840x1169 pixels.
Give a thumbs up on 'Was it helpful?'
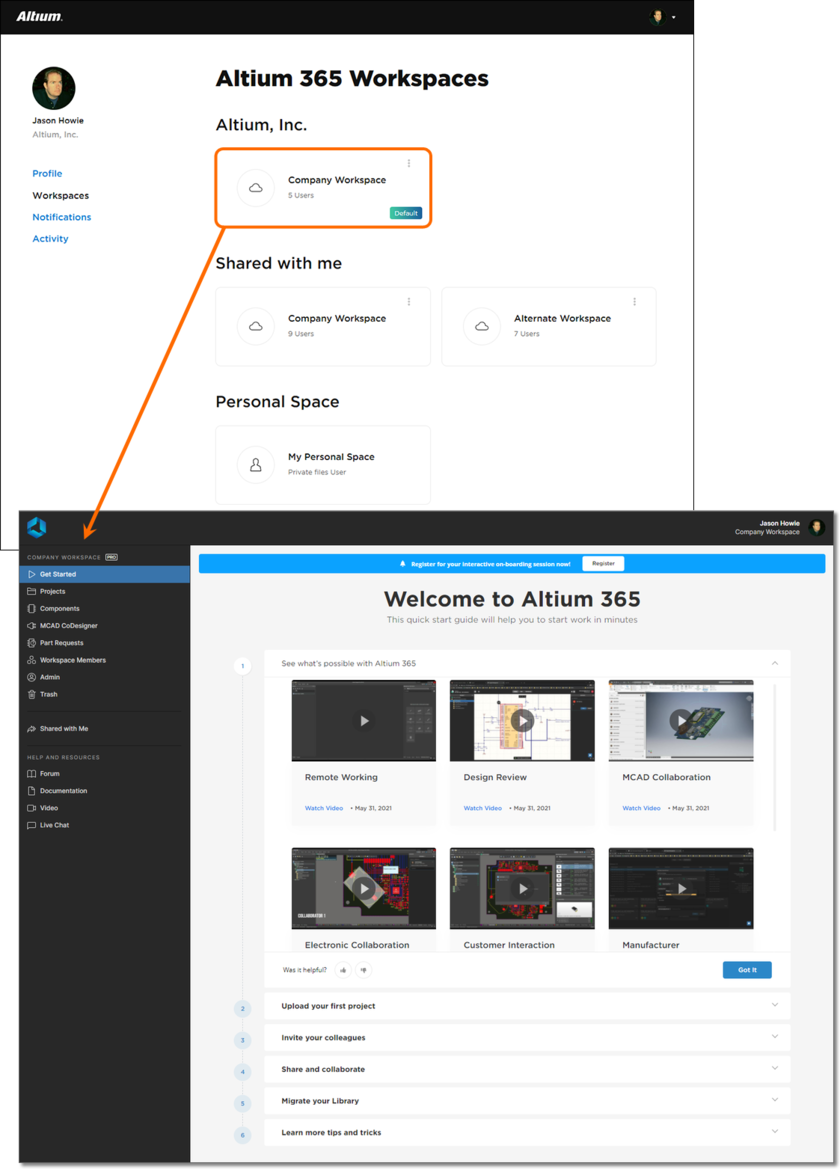[x=343, y=969]
